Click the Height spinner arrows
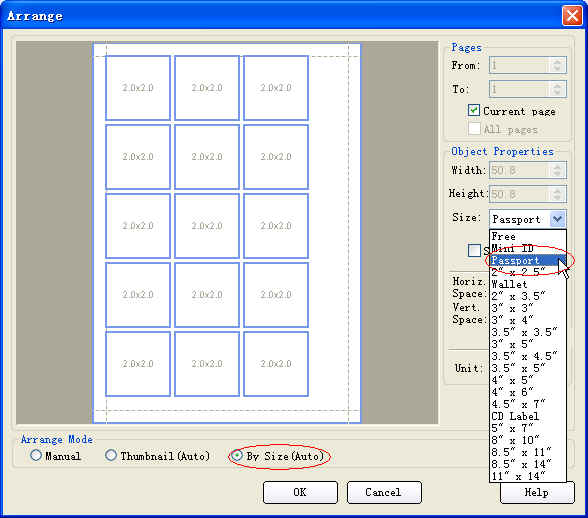588x518 pixels. point(557,194)
